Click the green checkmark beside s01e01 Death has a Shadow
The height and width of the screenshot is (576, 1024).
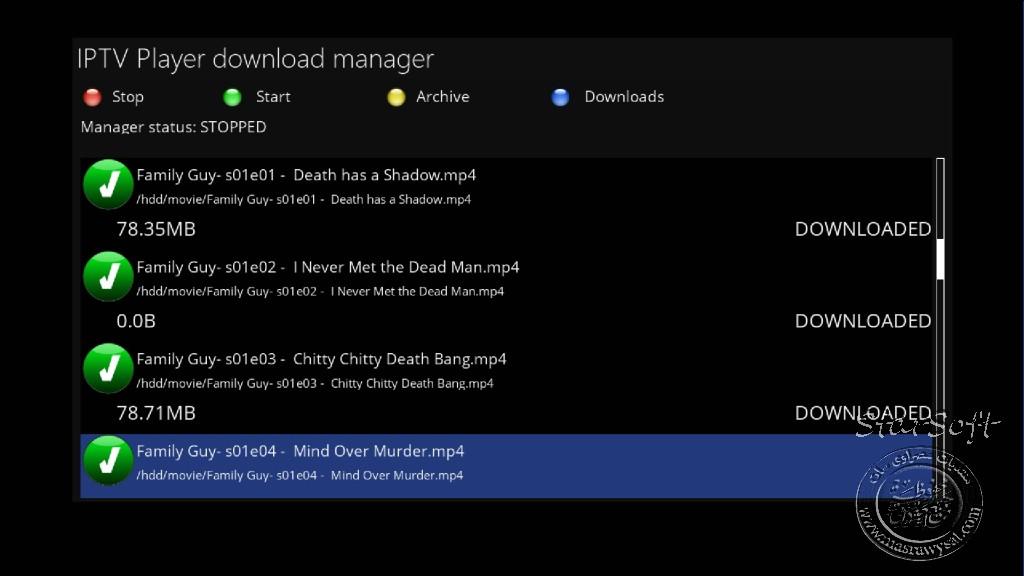point(108,185)
